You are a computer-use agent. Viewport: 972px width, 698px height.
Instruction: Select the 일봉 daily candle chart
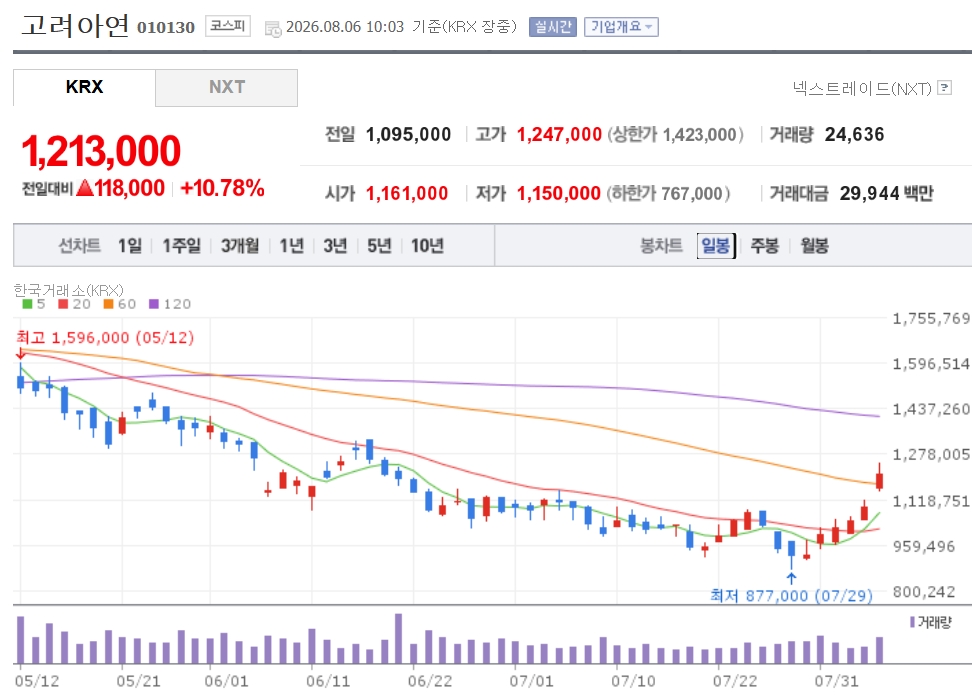point(715,245)
